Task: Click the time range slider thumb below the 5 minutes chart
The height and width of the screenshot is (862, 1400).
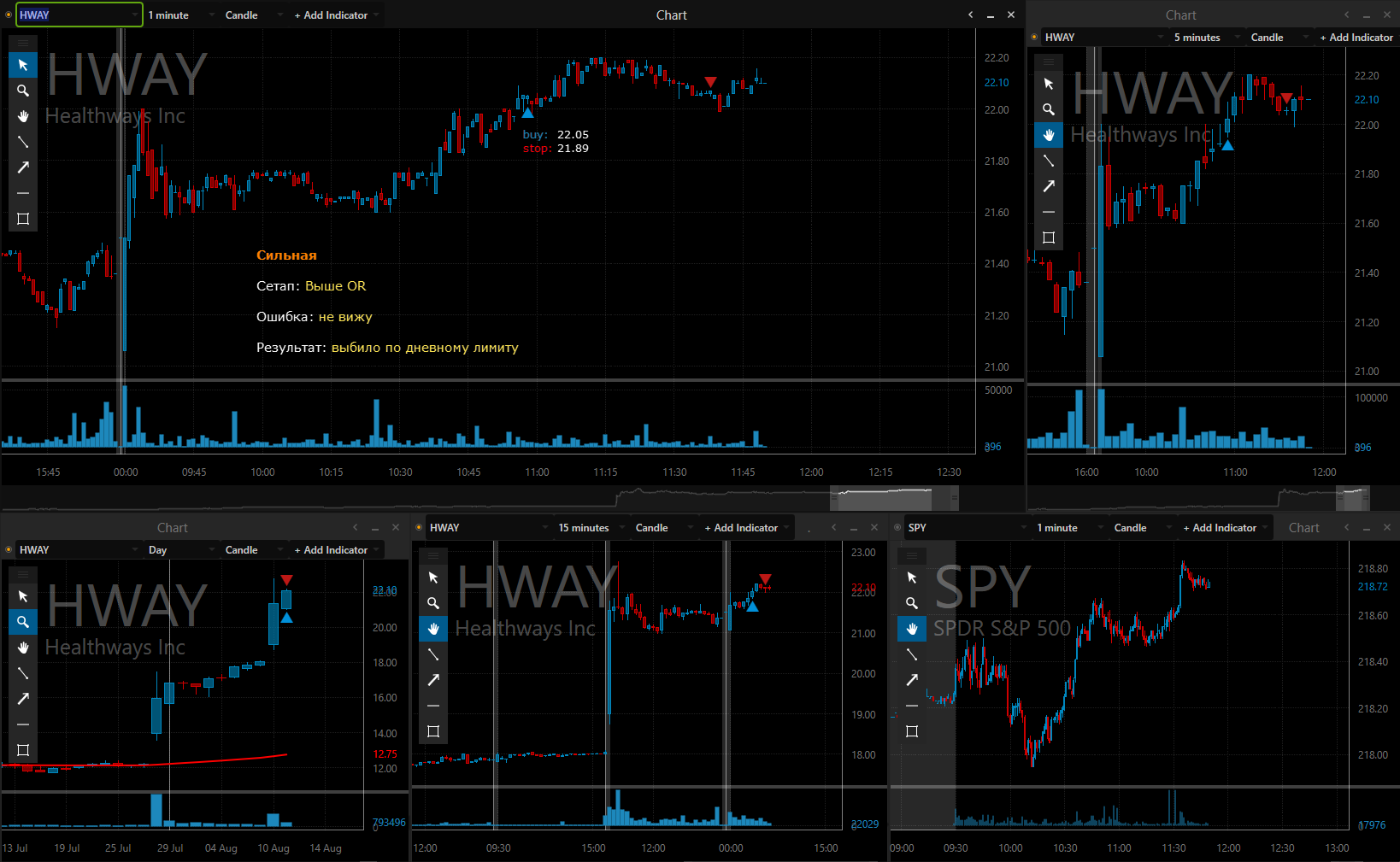Action: [1352, 497]
